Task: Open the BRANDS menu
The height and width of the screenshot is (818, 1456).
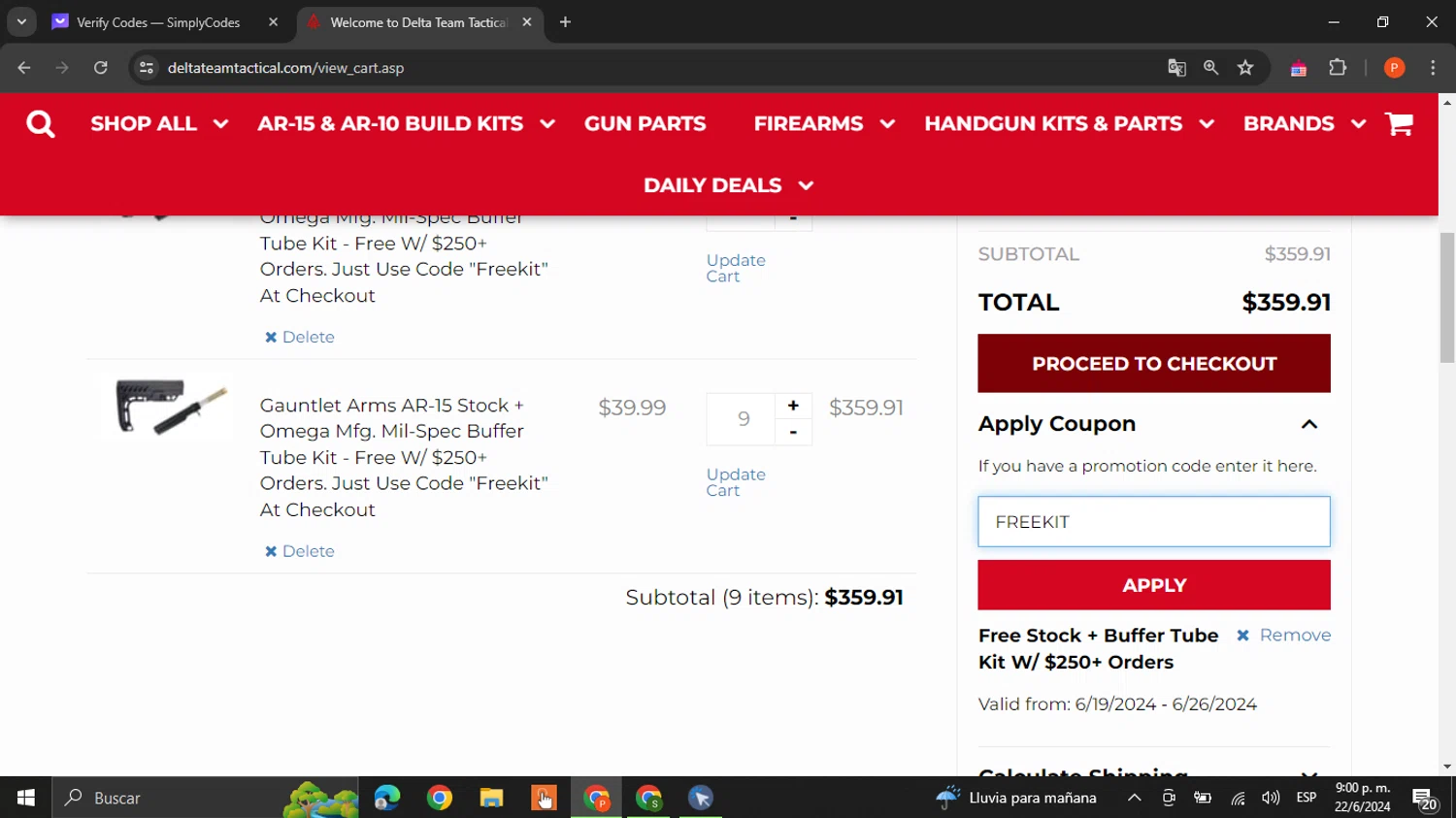Action: click(1289, 124)
